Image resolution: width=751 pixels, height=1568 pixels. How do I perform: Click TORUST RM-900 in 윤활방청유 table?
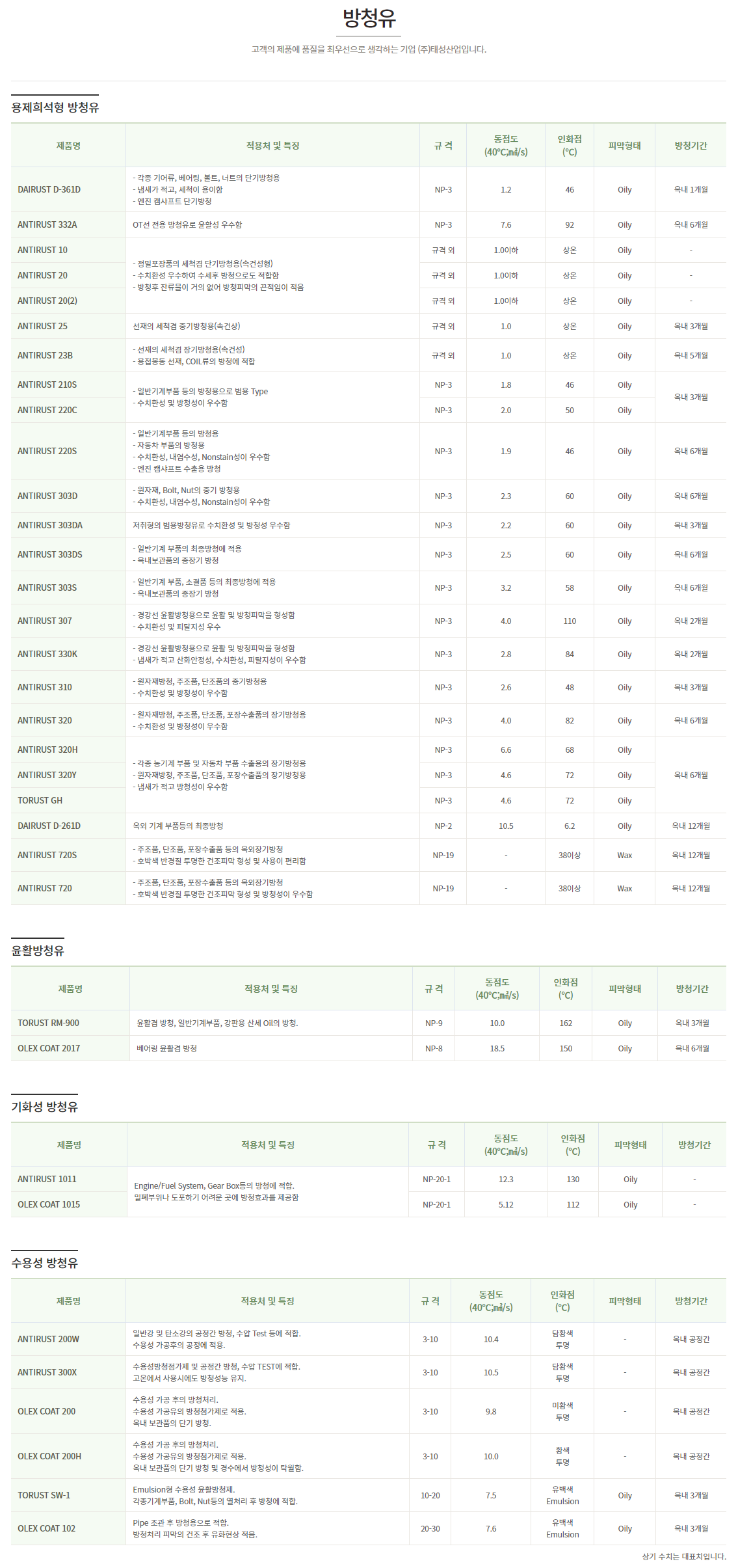[x=49, y=1023]
